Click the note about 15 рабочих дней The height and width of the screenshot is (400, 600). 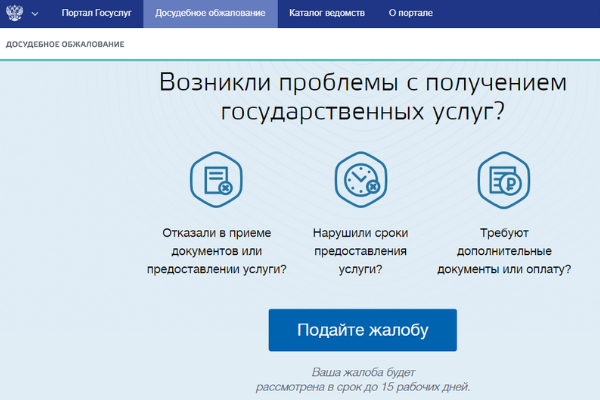pos(363,380)
